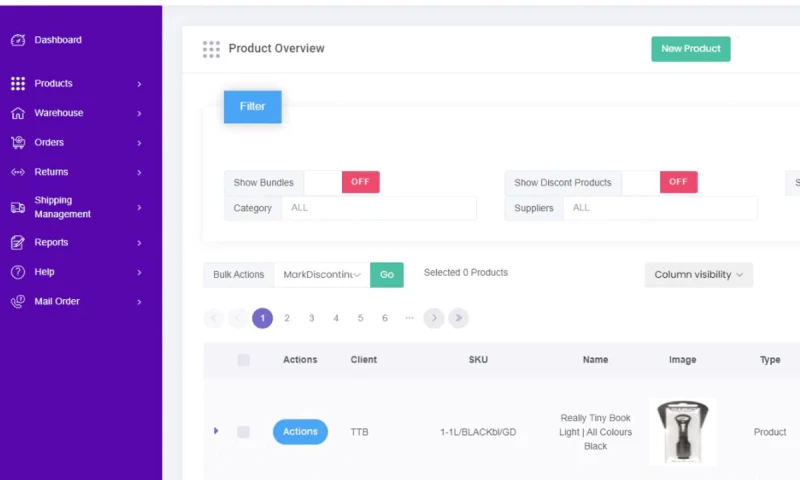Open the Warehouse menu item
This screenshot has height=480, width=800.
point(59,113)
